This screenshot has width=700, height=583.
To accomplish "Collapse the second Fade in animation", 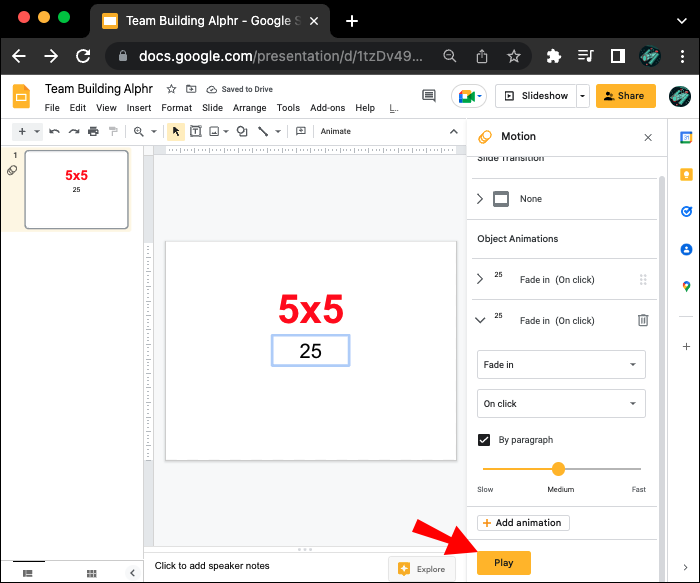I will pos(480,320).
